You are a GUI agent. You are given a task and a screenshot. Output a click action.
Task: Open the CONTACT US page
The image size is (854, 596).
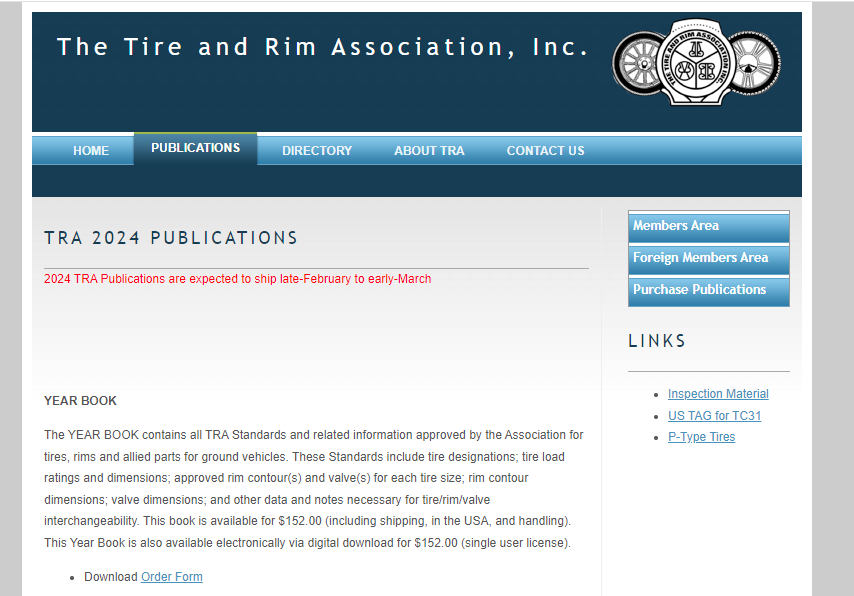(545, 151)
